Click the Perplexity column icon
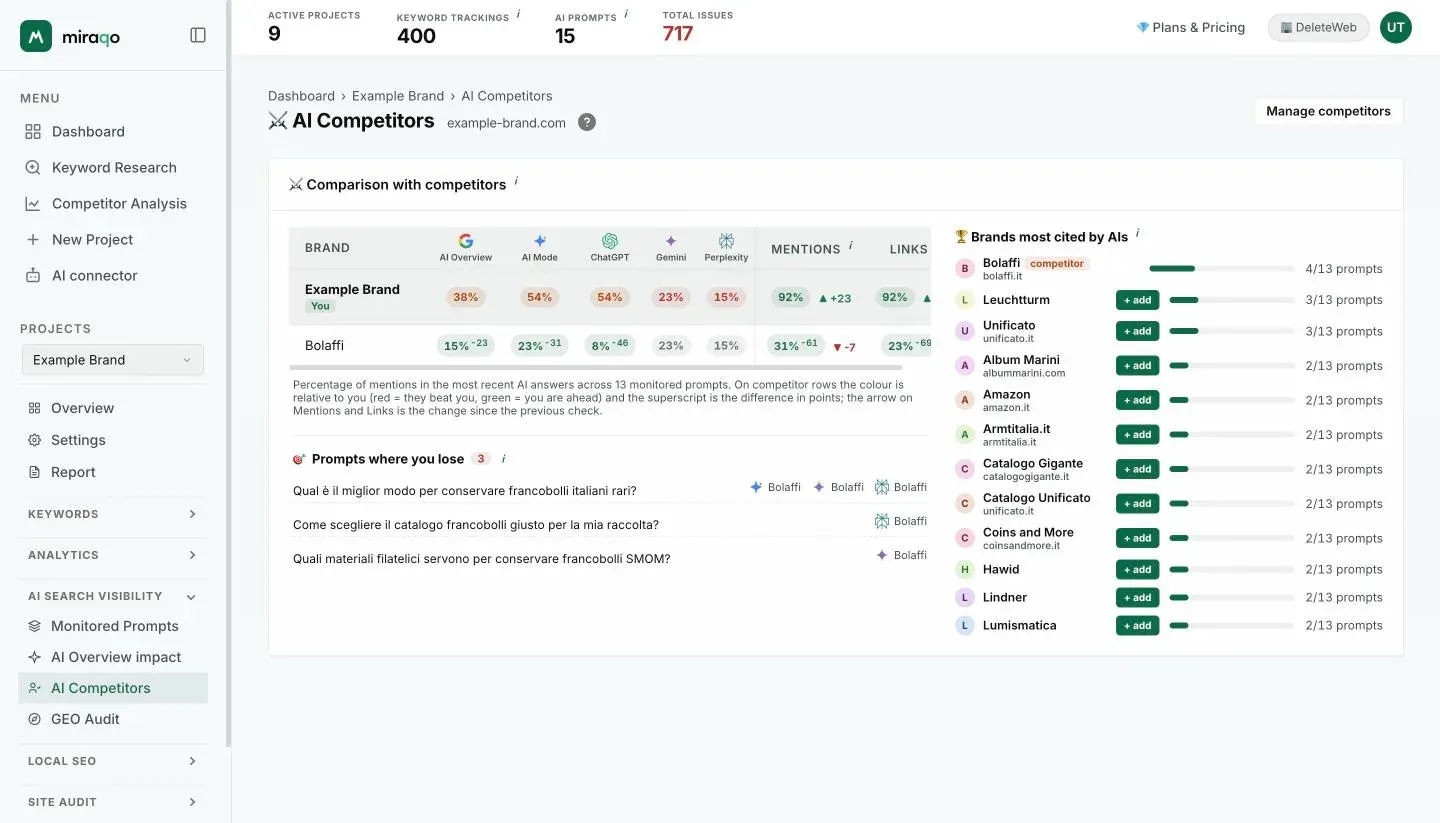1440x823 pixels. point(726,241)
